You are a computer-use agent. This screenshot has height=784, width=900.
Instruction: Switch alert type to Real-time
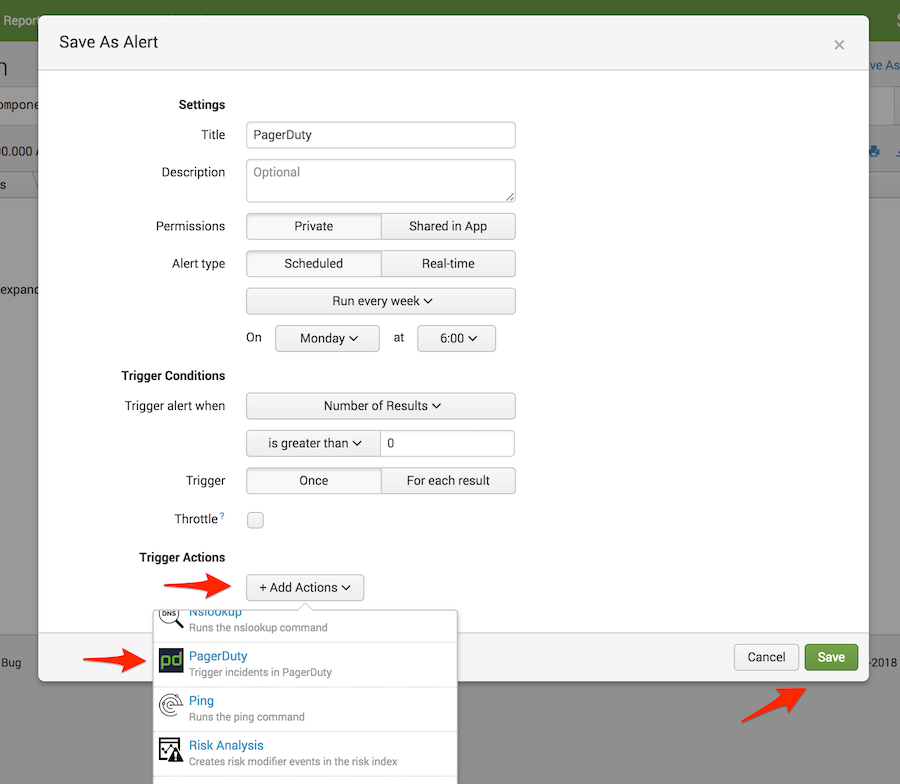(448, 264)
